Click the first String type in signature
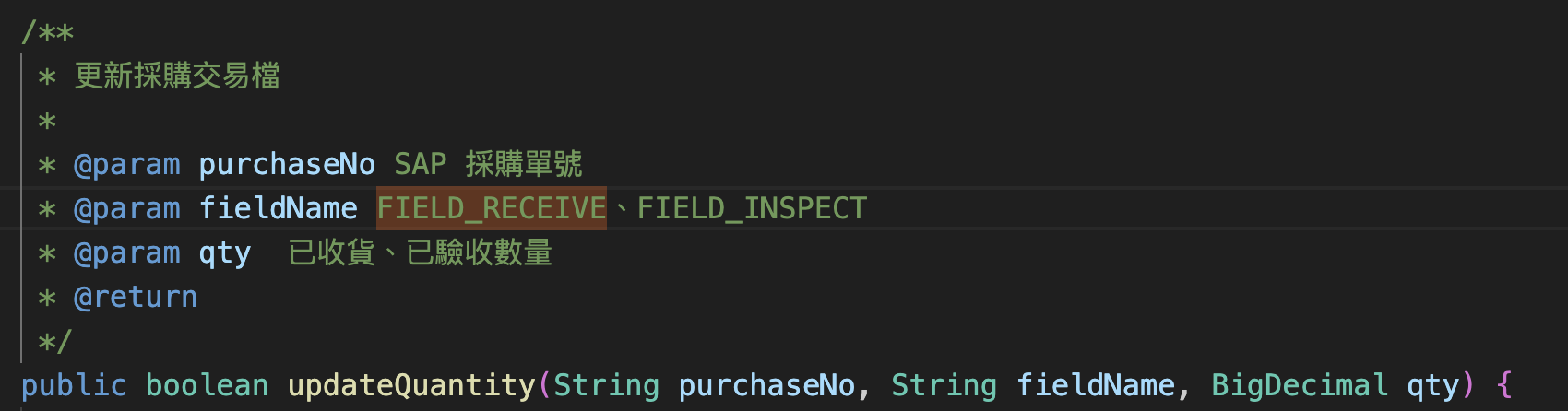Viewport: 1568px width, 411px height. pos(607,385)
